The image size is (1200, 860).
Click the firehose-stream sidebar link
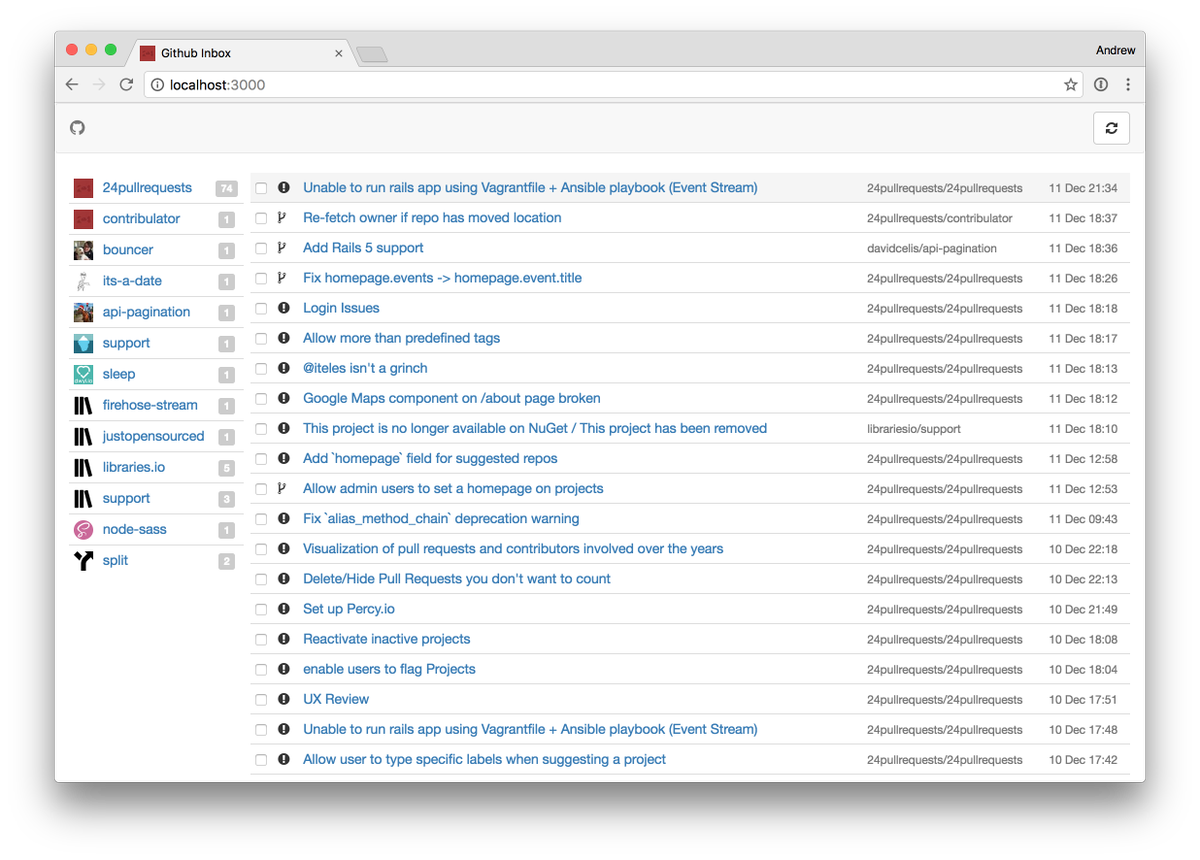[x=150, y=405]
